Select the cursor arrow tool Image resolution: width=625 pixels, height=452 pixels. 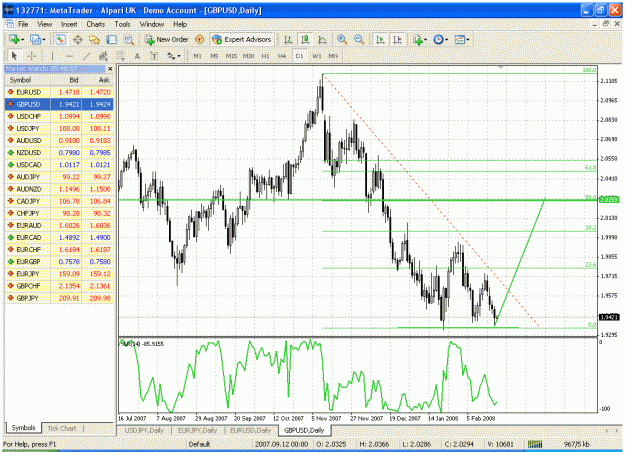tap(14, 56)
